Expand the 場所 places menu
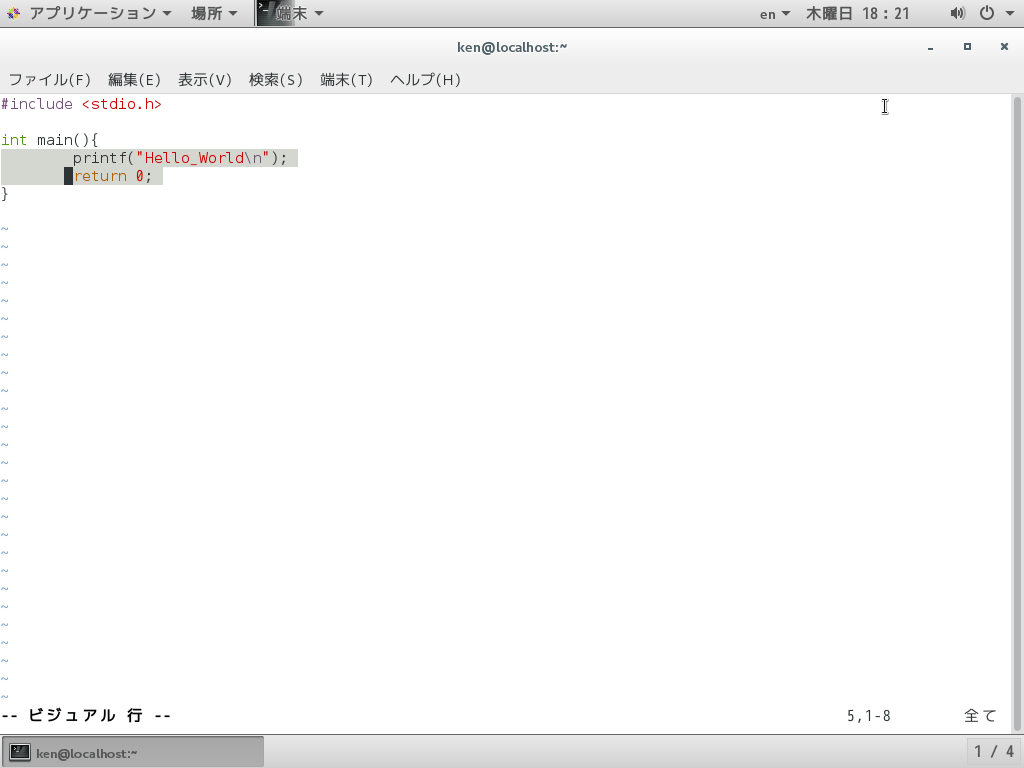The height and width of the screenshot is (768, 1024). (214, 13)
